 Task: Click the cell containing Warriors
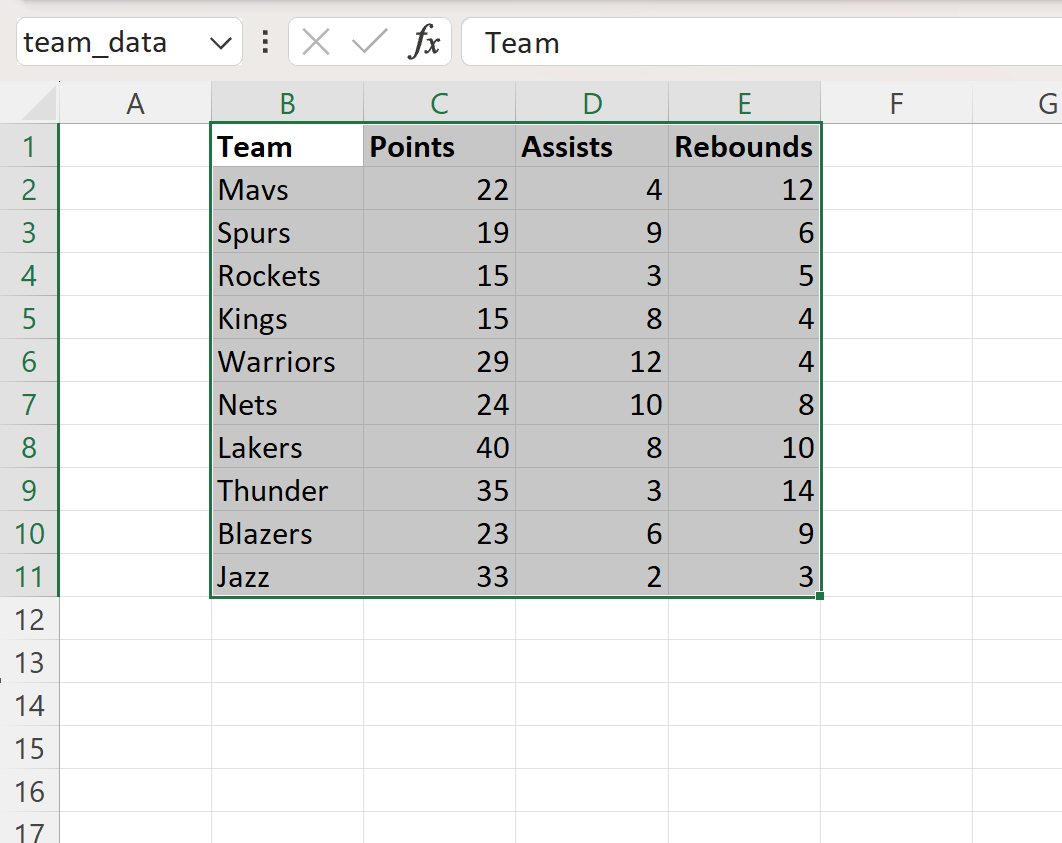pyautogui.click(x=286, y=361)
